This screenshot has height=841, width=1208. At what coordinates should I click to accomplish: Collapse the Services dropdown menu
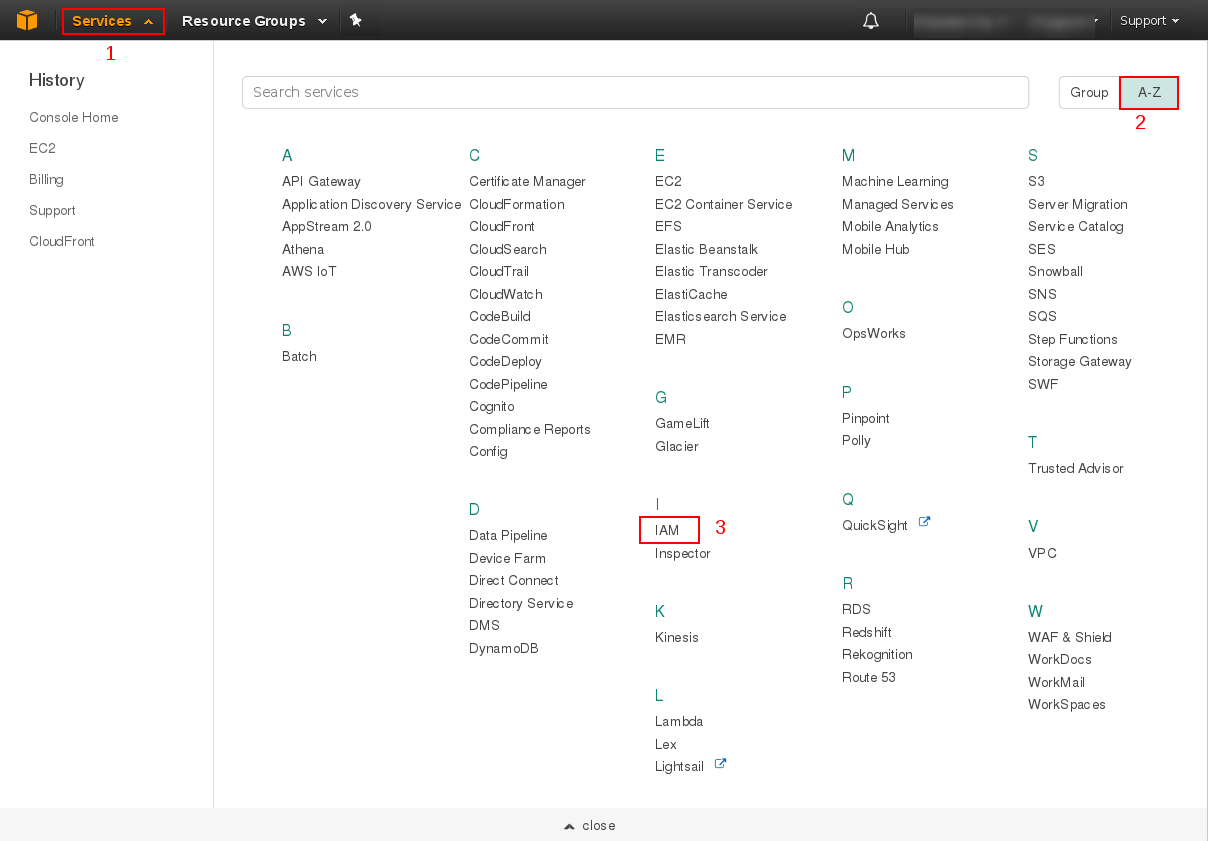point(112,21)
